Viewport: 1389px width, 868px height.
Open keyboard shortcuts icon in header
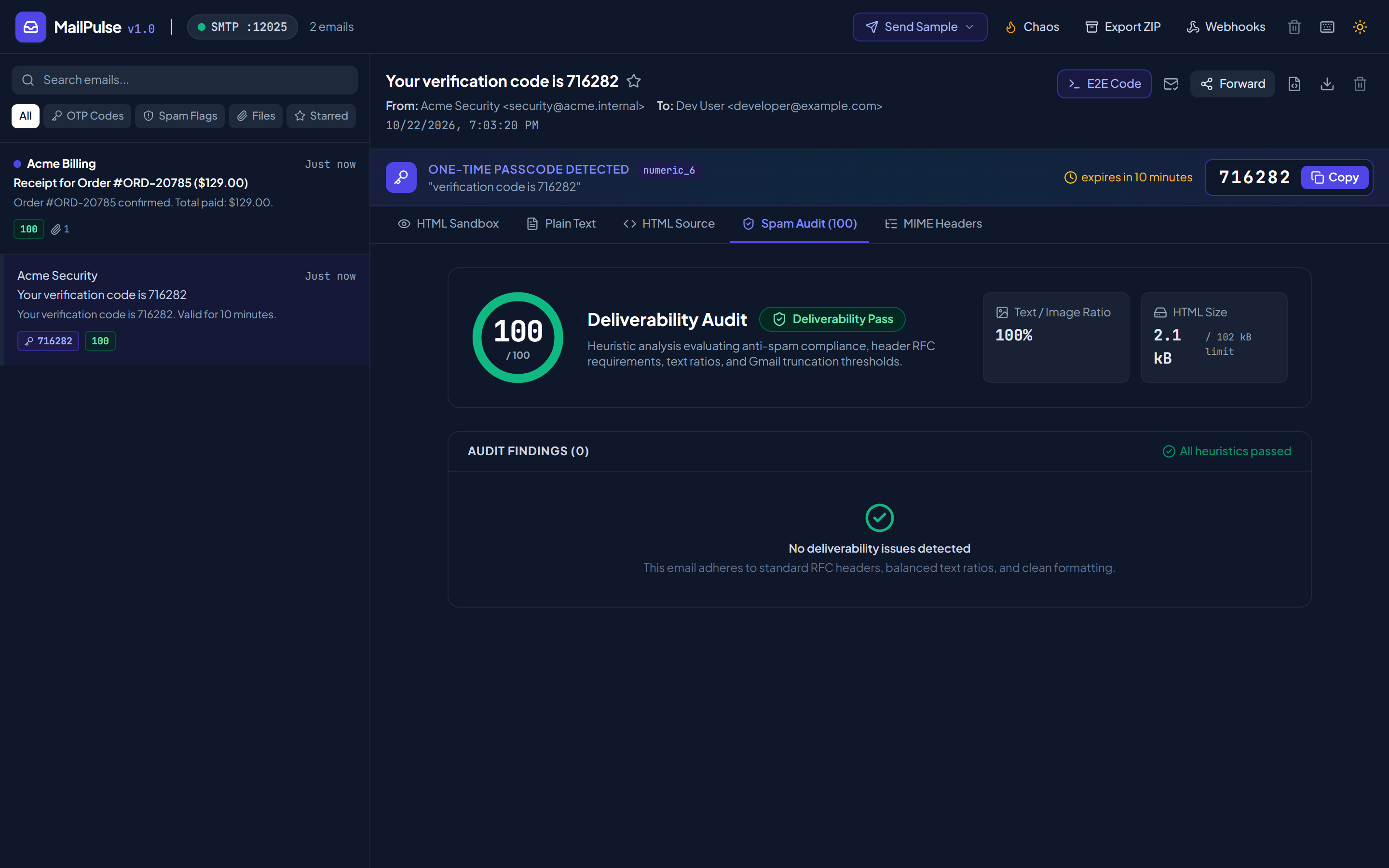click(1326, 27)
